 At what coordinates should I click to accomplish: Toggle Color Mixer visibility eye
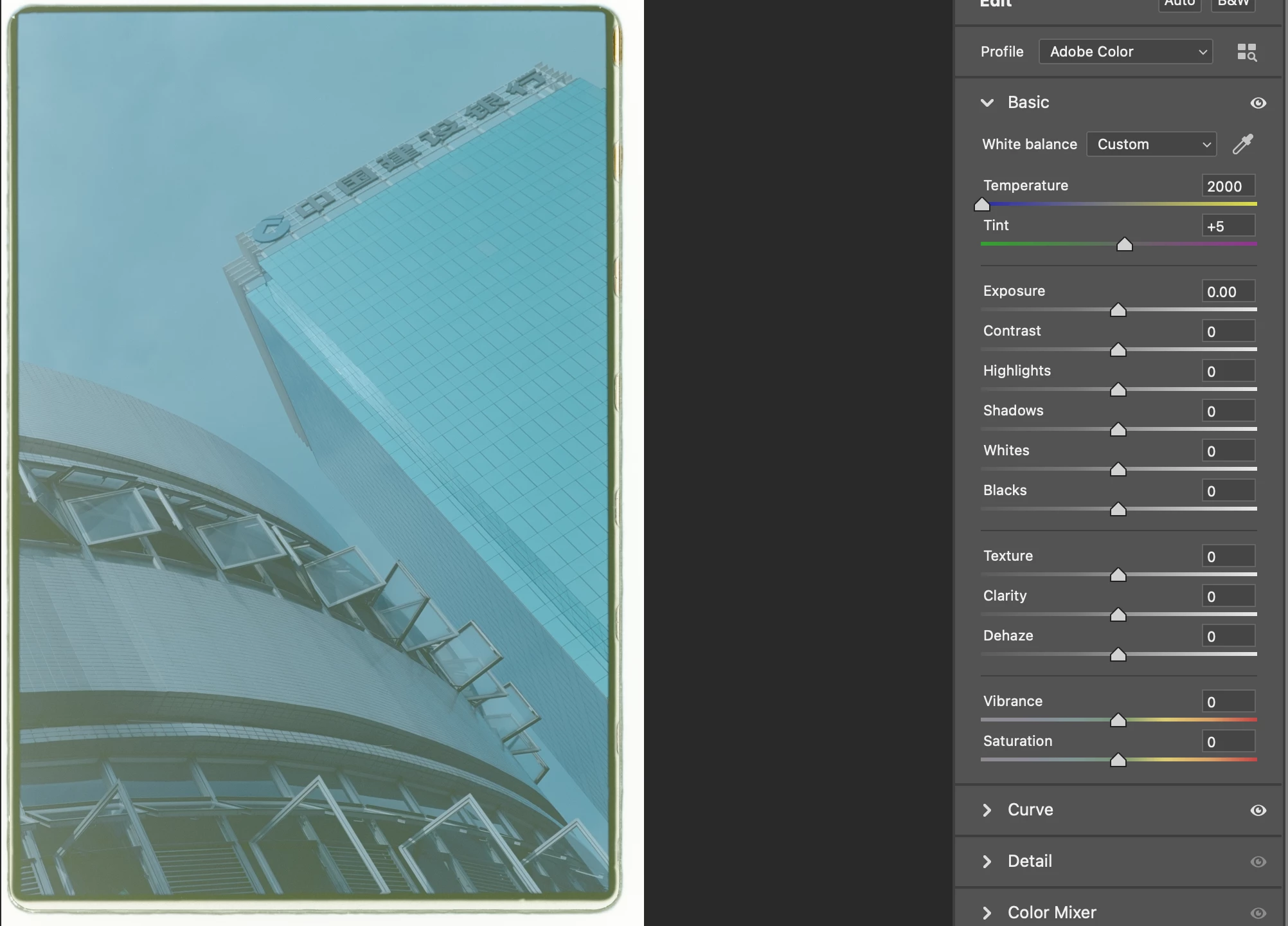1258,912
